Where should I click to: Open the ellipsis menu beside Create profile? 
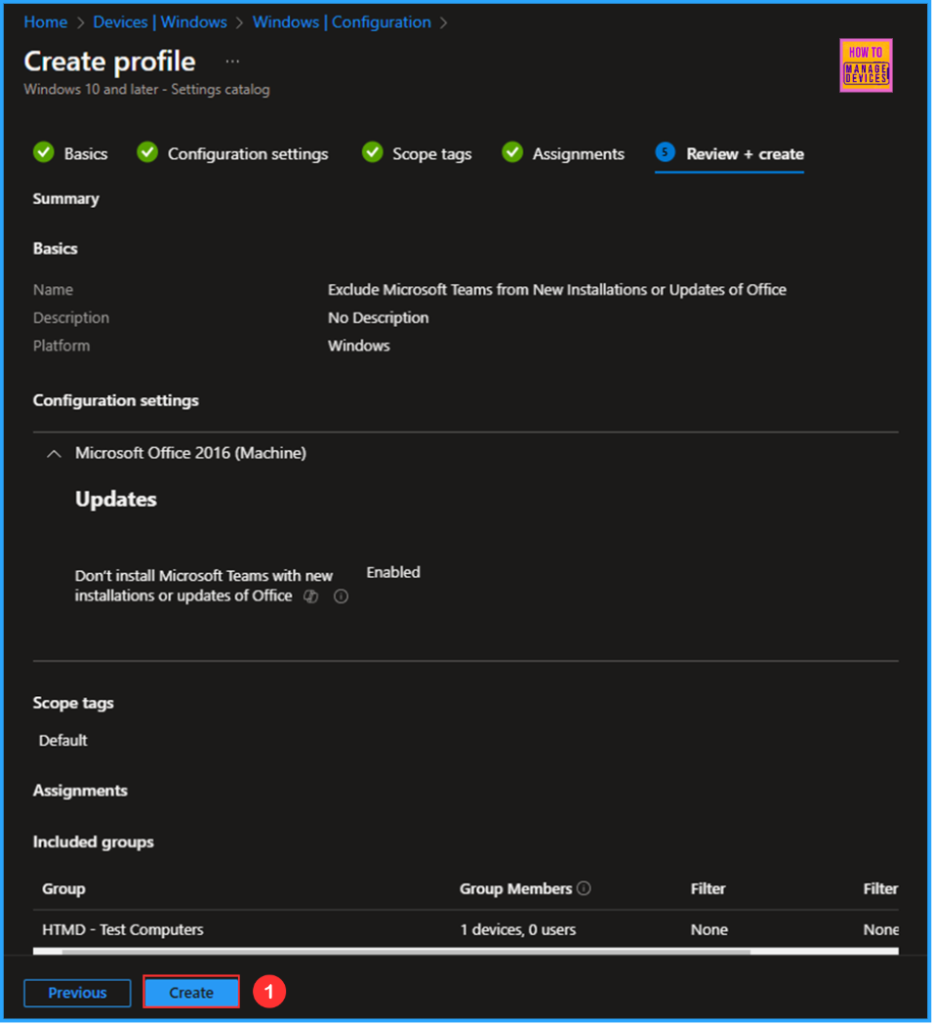pos(233,61)
